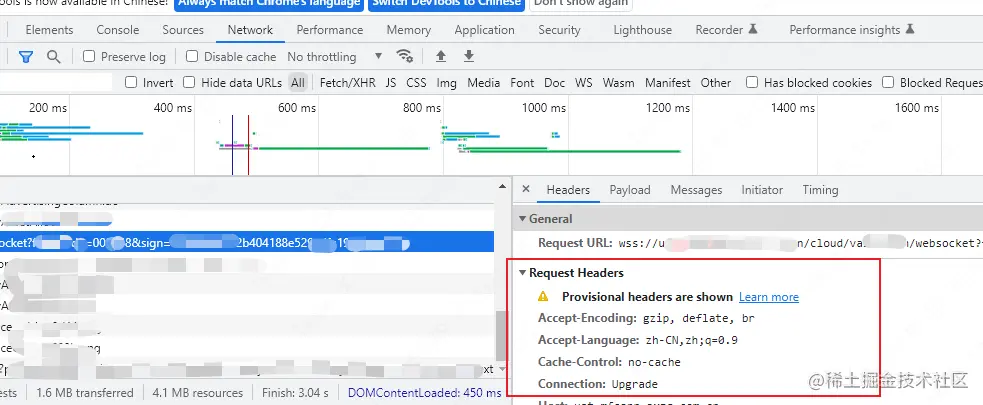The height and width of the screenshot is (405, 983).
Task: Filter by Manifest requests
Action: coord(668,82)
